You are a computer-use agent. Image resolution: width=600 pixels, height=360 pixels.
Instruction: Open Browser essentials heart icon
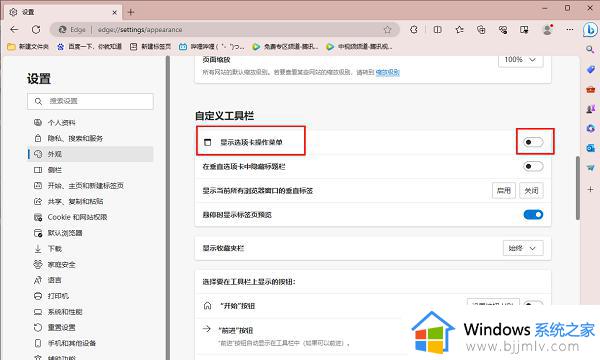503,29
